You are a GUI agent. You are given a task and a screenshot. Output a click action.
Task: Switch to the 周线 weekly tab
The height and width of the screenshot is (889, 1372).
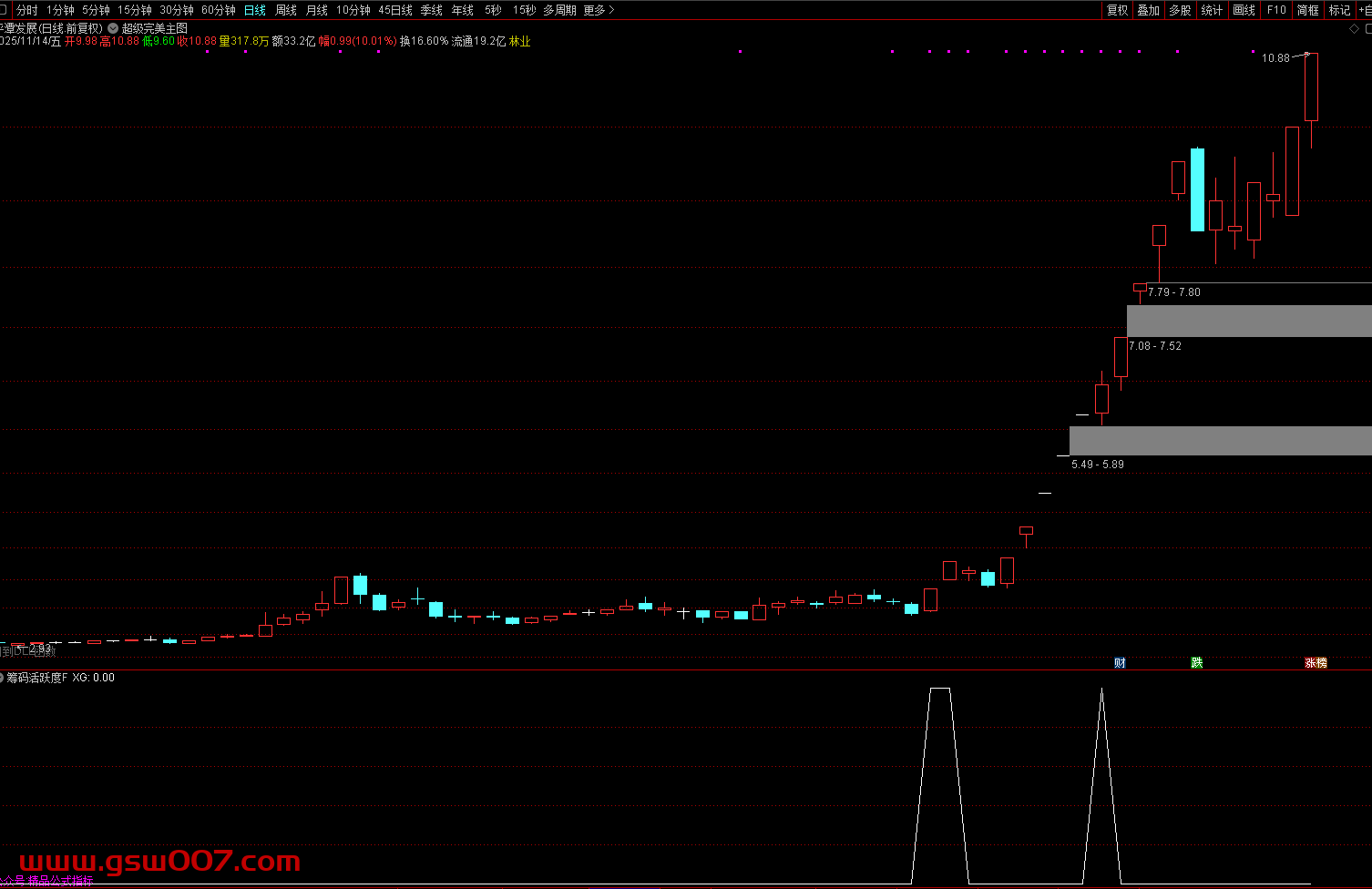pos(286,10)
